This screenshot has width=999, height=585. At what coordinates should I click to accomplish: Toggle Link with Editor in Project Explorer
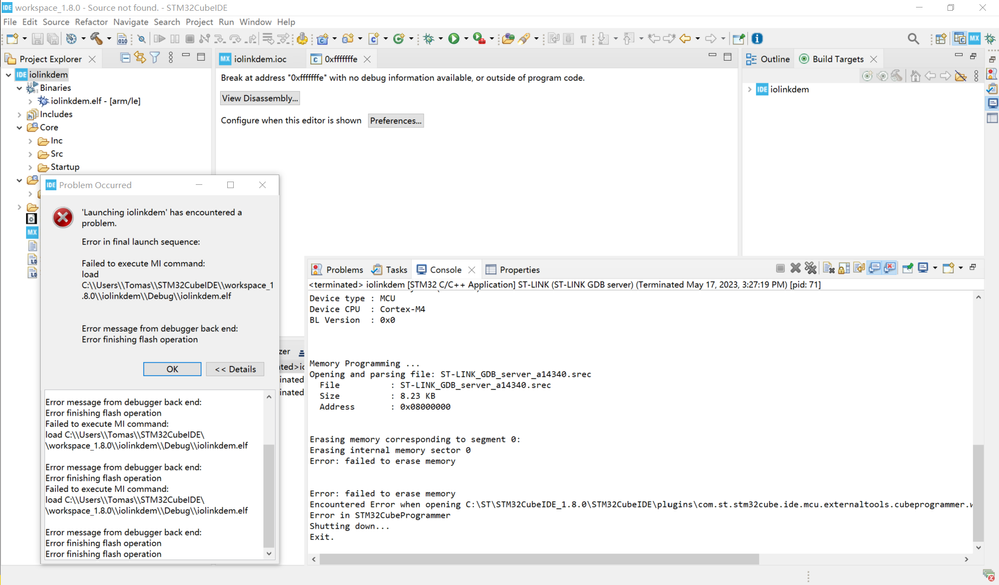(140, 58)
